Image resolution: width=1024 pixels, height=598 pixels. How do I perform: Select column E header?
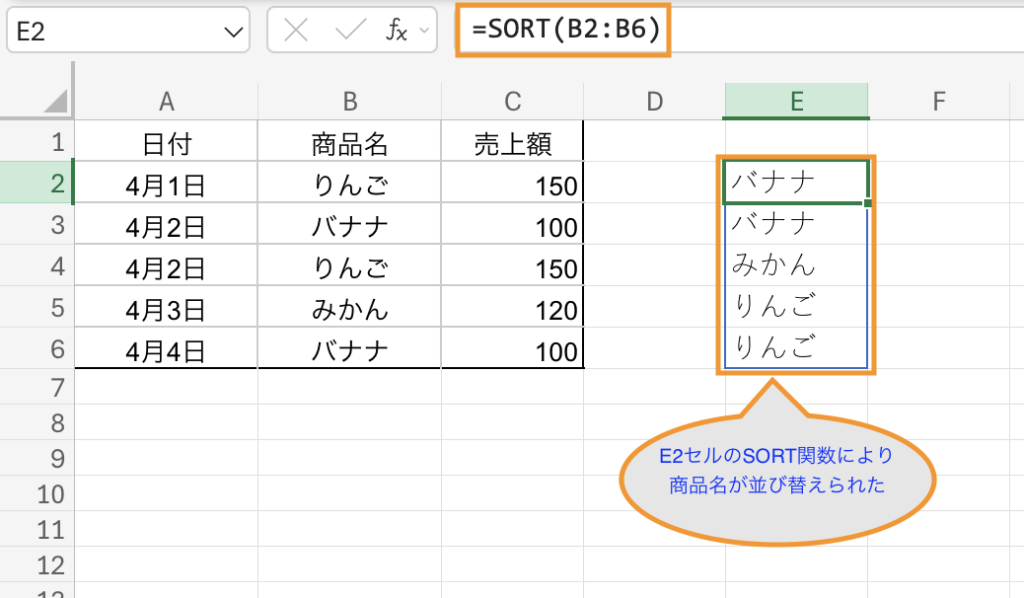pos(796,101)
